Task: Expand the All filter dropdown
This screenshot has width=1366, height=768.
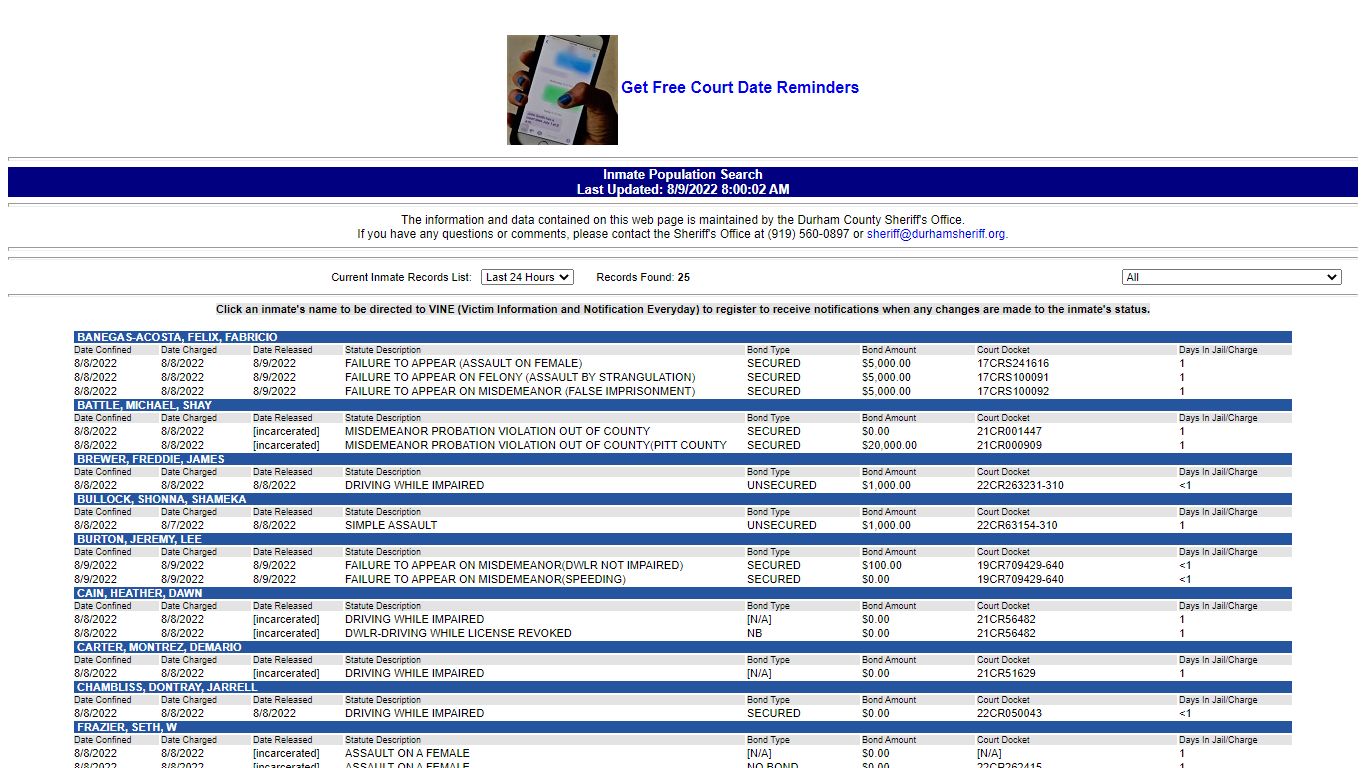Action: [1231, 277]
